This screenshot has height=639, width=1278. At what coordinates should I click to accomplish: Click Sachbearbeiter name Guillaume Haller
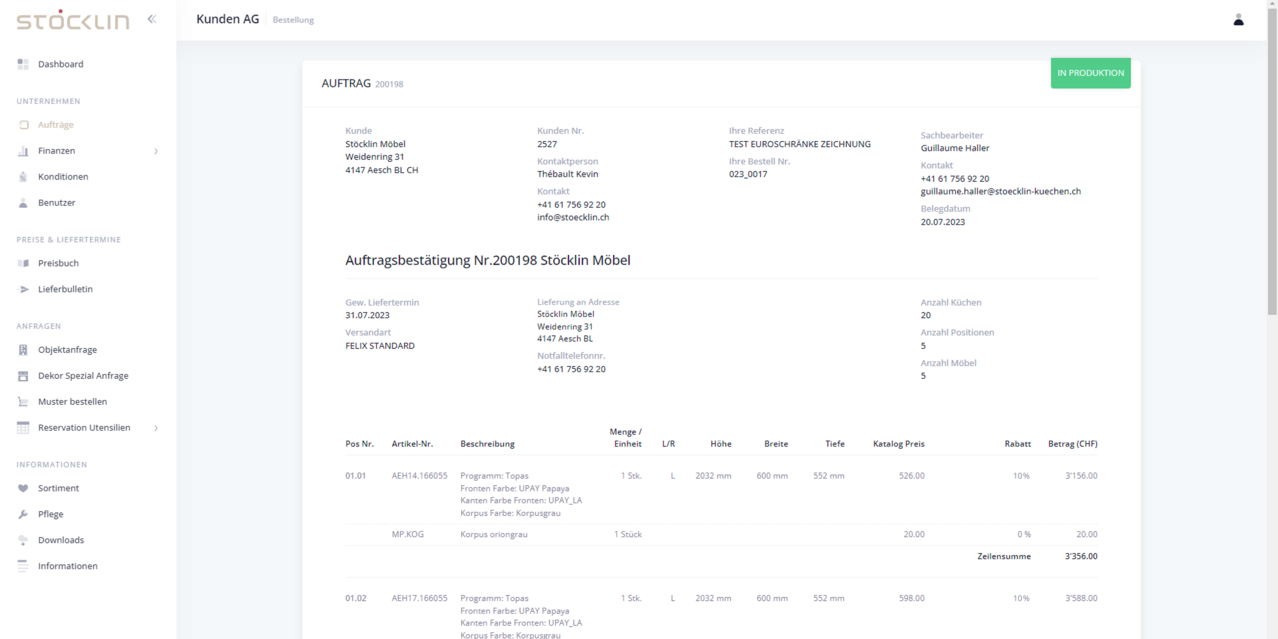pyautogui.click(x=955, y=148)
